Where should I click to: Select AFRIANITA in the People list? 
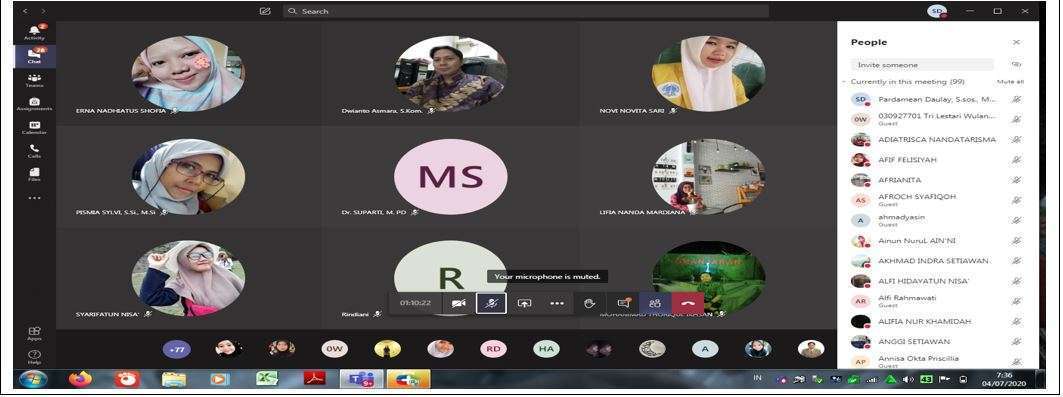[938, 180]
